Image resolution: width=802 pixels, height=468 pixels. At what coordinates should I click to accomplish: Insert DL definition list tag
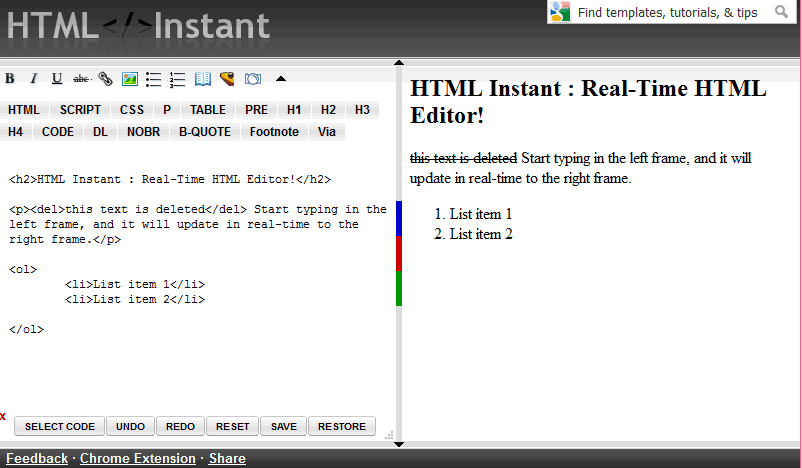coord(100,132)
